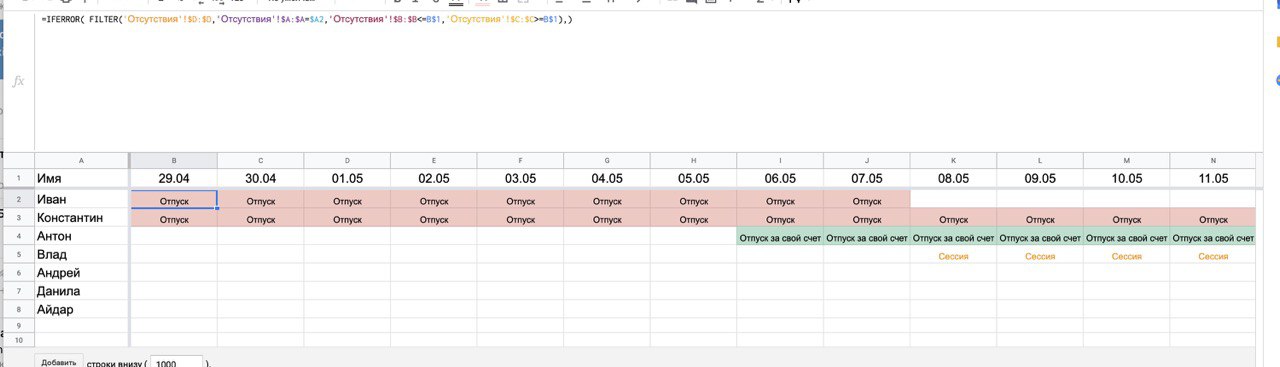
Task: Click the Иван name cell
Action: (x=81, y=200)
